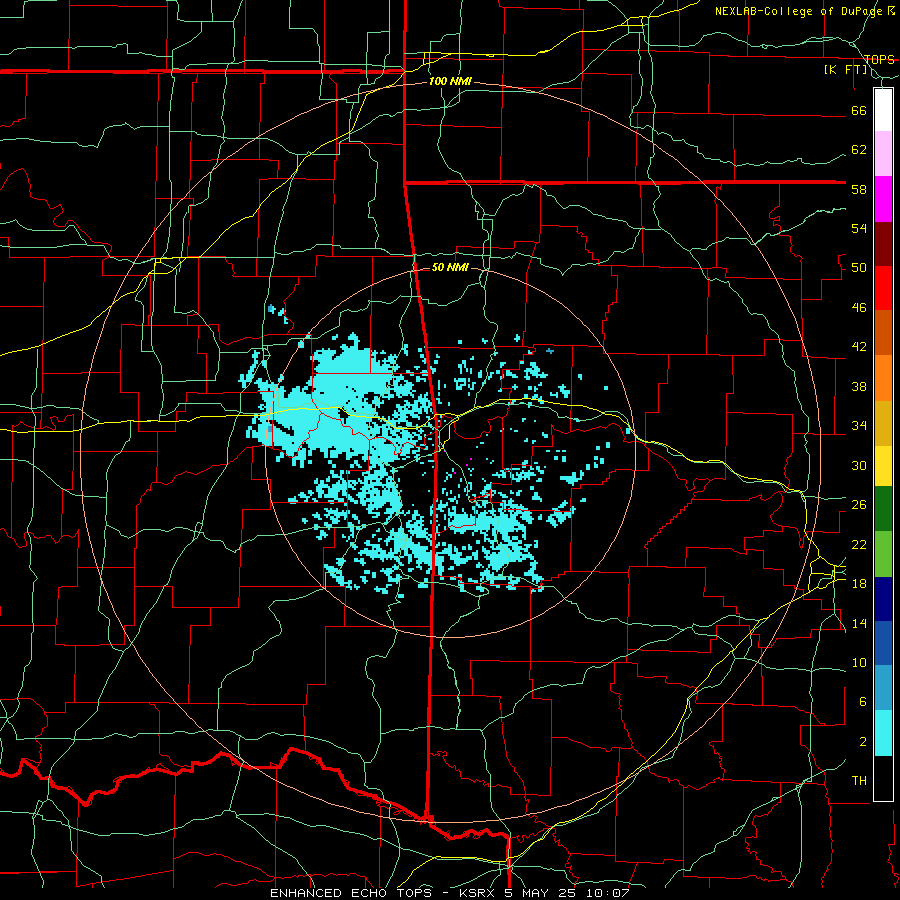Click the 62 value on the legend
Image resolution: width=900 pixels, height=900 pixels.
[x=859, y=149]
